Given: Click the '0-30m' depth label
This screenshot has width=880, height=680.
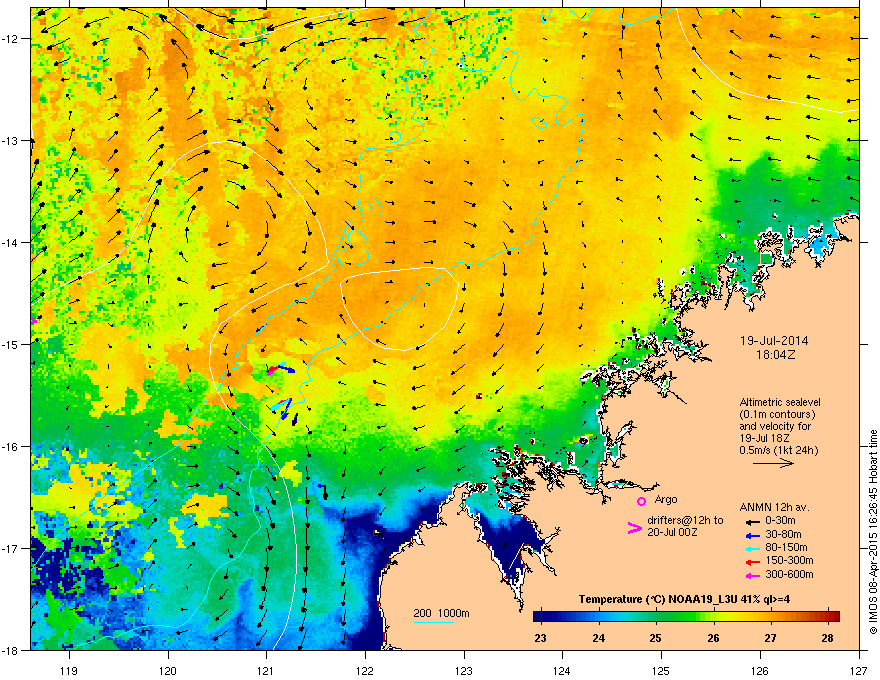Looking at the screenshot, I should click(781, 521).
